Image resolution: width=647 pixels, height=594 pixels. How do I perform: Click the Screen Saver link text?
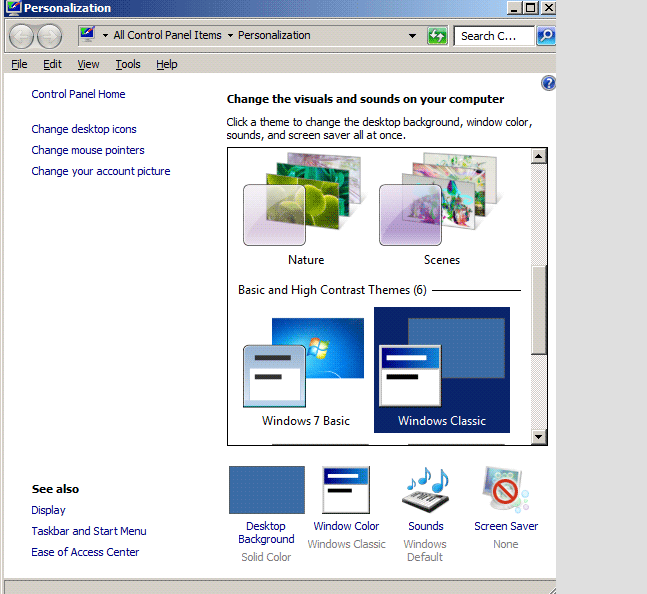(x=506, y=526)
